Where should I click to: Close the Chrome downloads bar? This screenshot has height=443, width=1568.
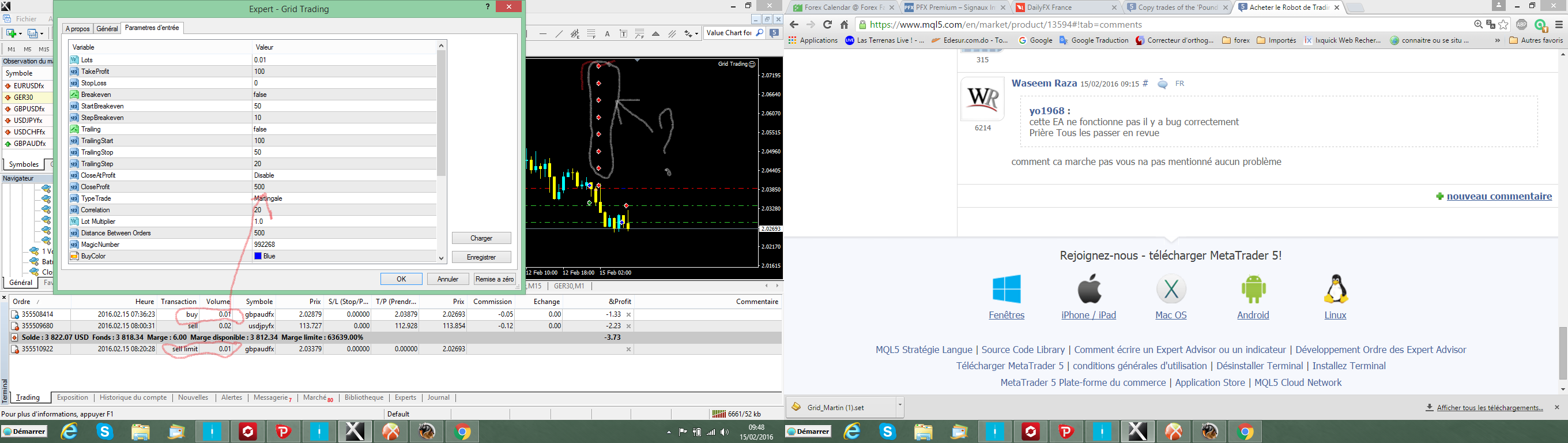pos(1557,407)
